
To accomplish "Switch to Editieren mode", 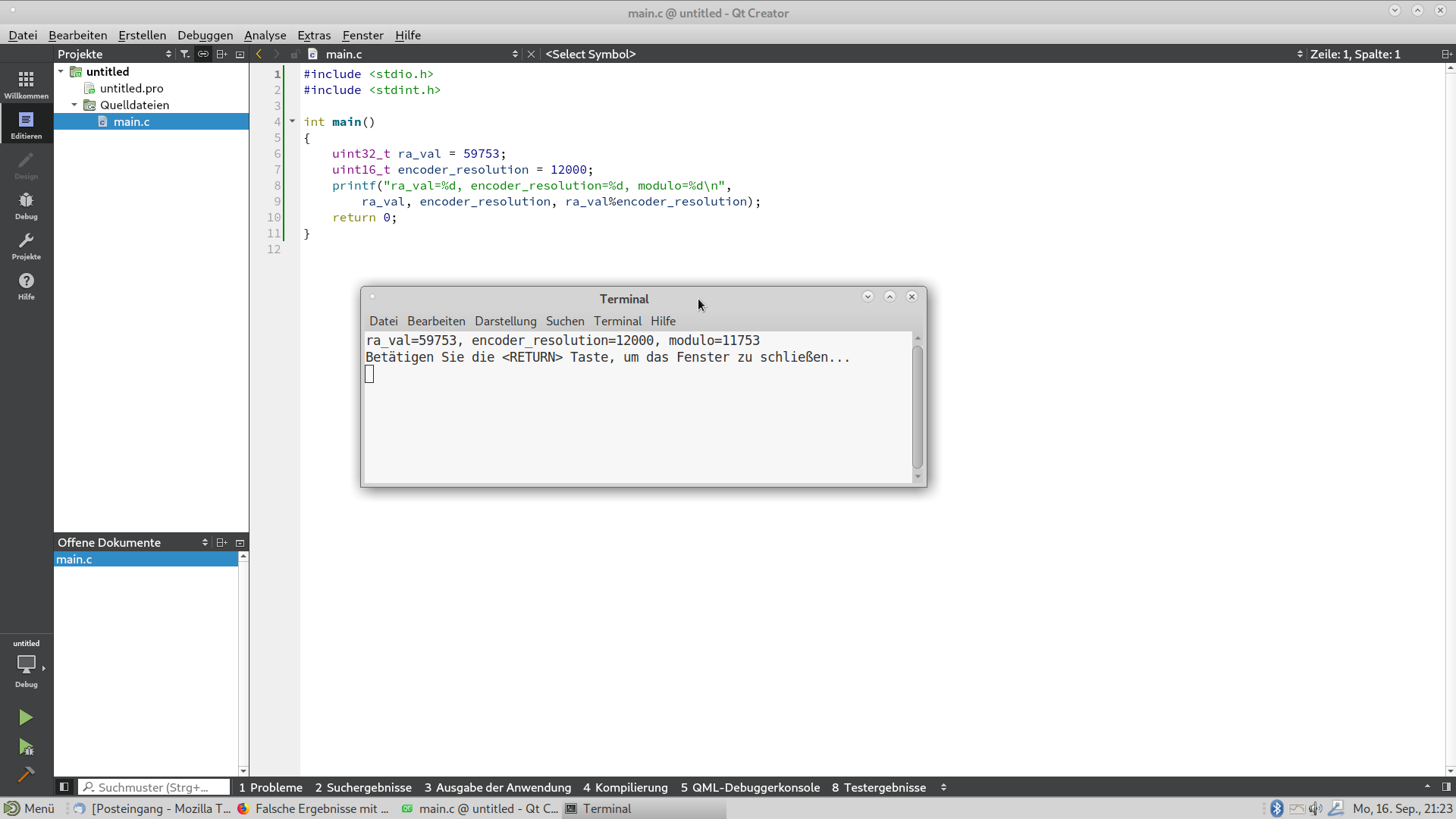I will pyautogui.click(x=27, y=124).
